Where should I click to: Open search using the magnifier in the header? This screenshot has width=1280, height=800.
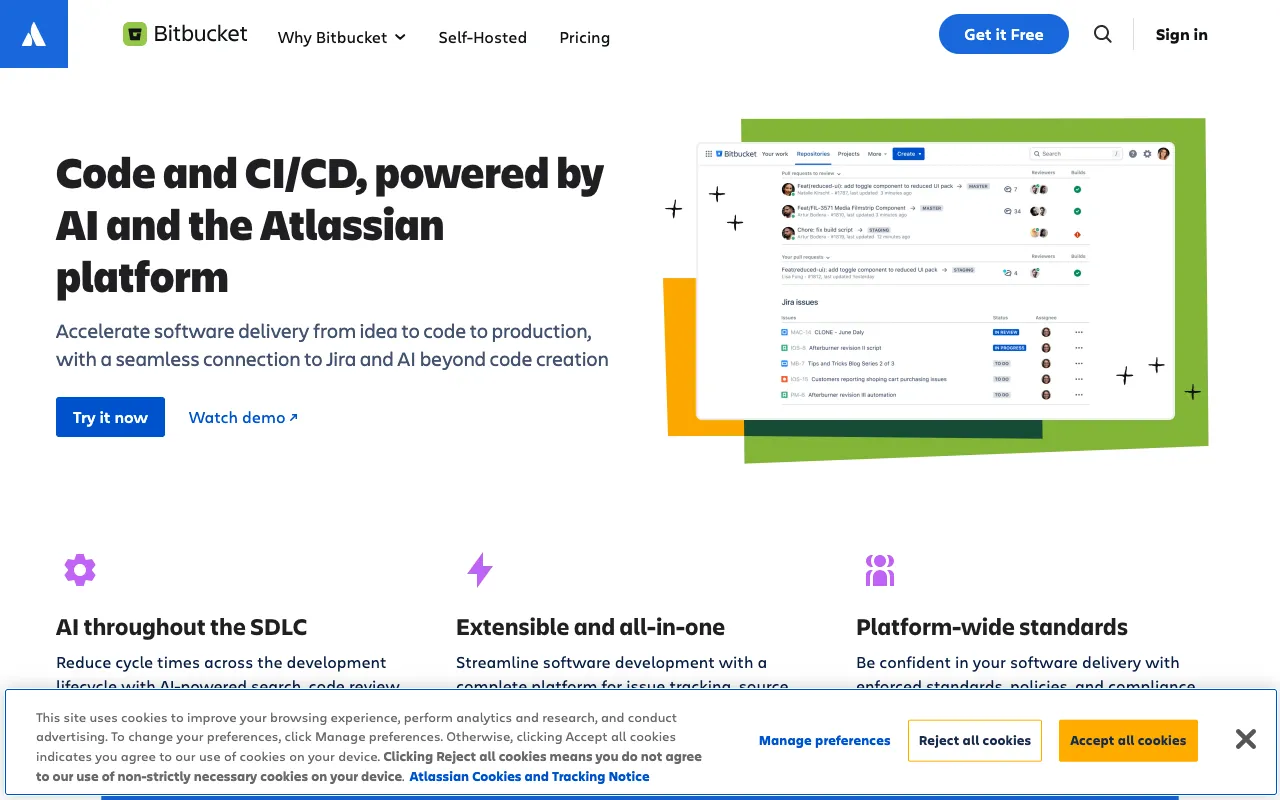point(1102,34)
